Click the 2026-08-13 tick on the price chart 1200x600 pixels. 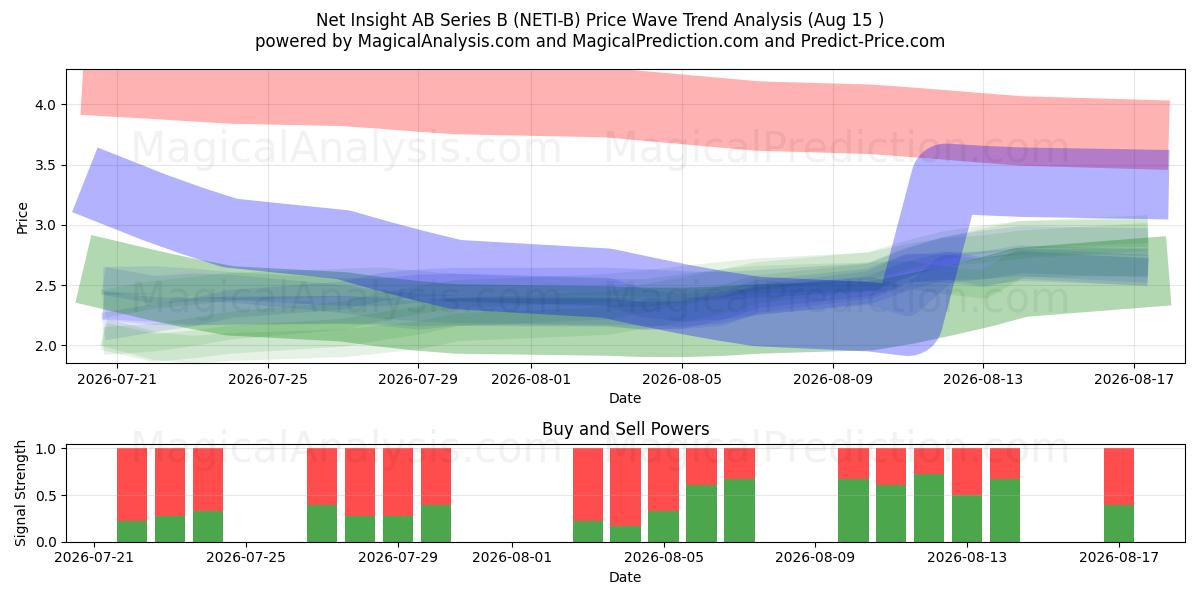click(983, 379)
